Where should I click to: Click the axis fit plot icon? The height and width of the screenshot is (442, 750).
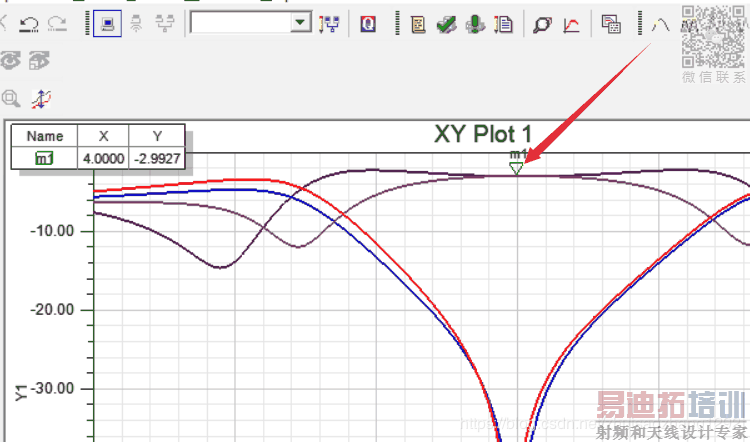(x=41, y=99)
